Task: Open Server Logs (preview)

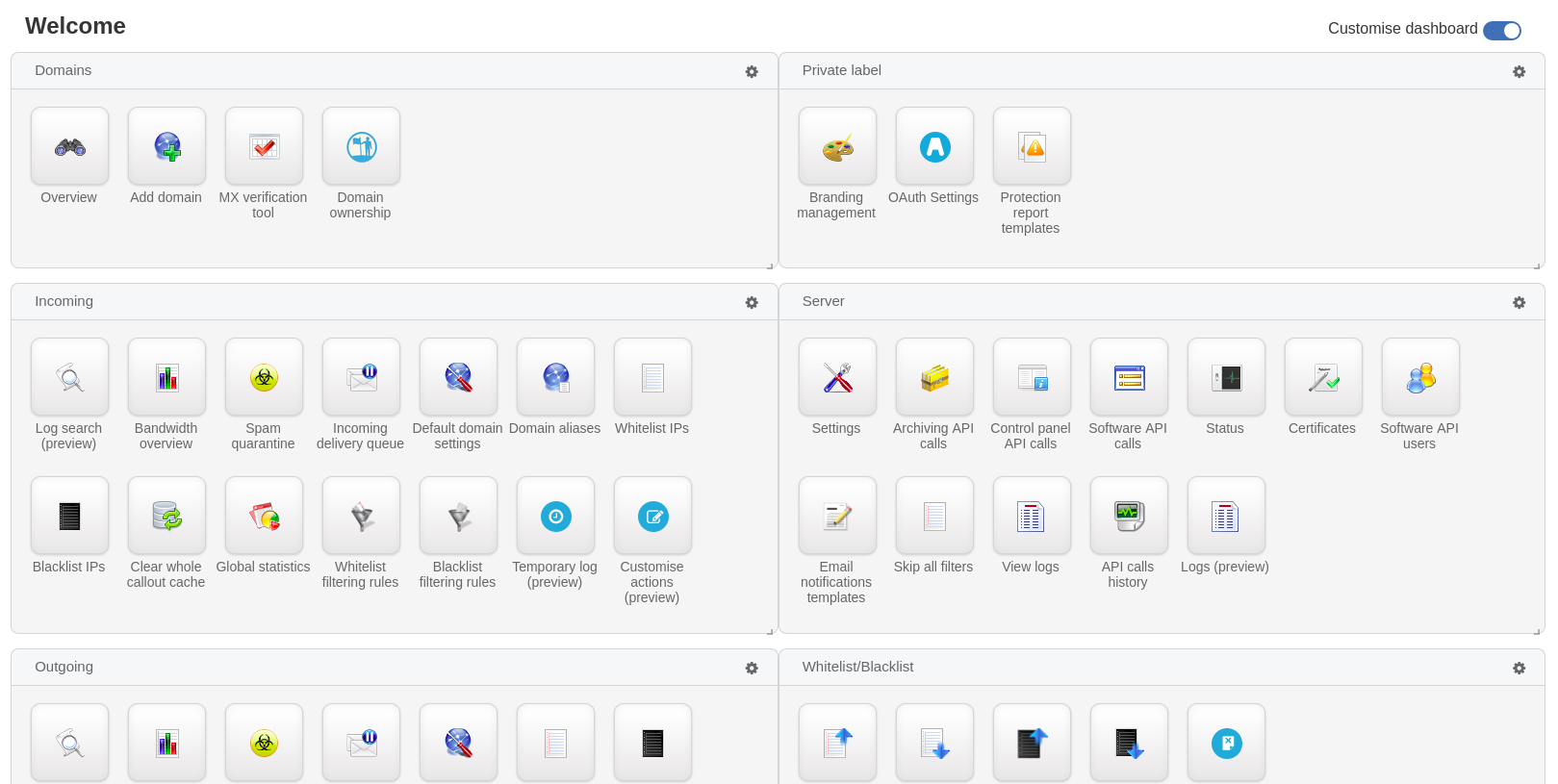Action: pos(1226,516)
